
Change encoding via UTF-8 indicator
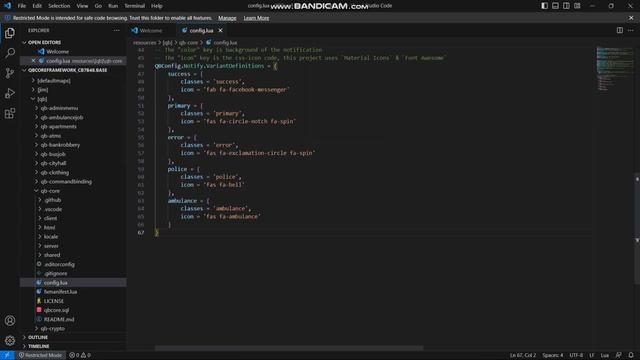click(576, 355)
